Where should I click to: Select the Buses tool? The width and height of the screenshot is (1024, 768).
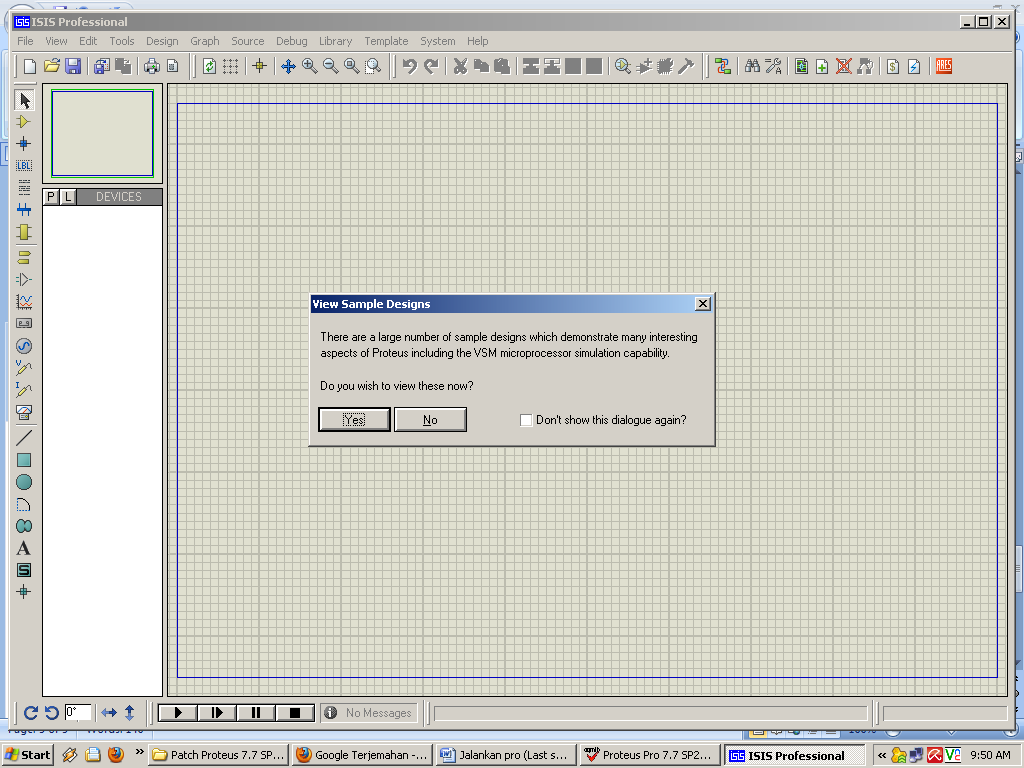coord(24,210)
